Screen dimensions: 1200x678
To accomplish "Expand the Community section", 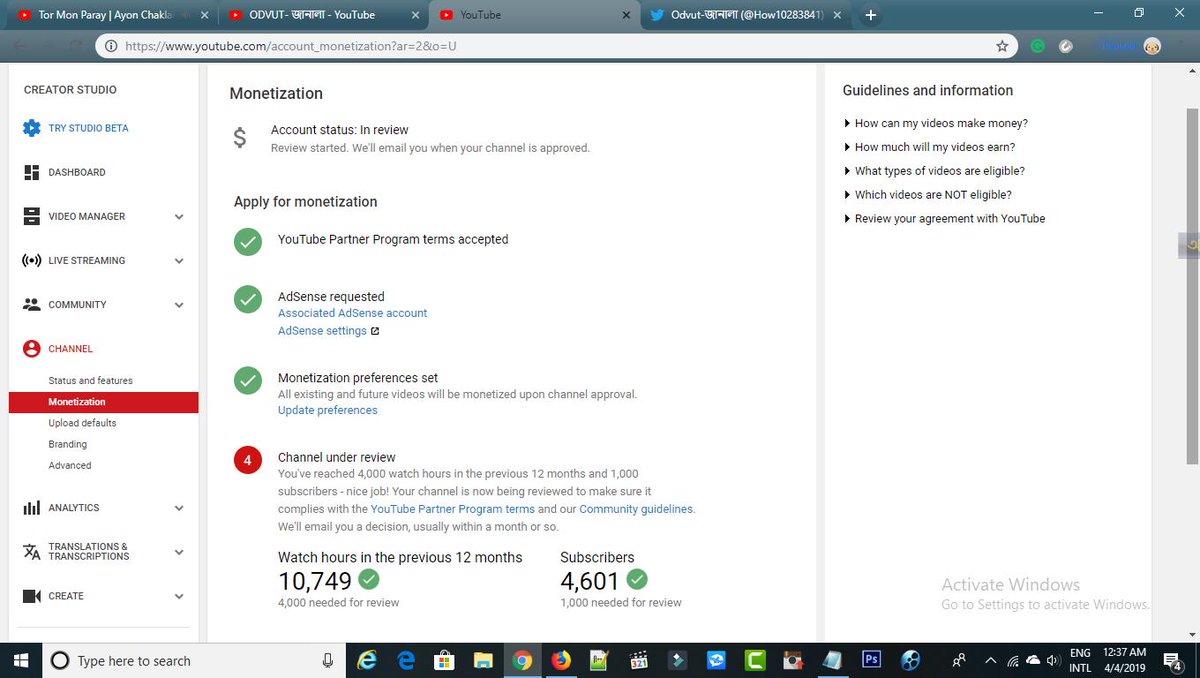I will coord(179,305).
